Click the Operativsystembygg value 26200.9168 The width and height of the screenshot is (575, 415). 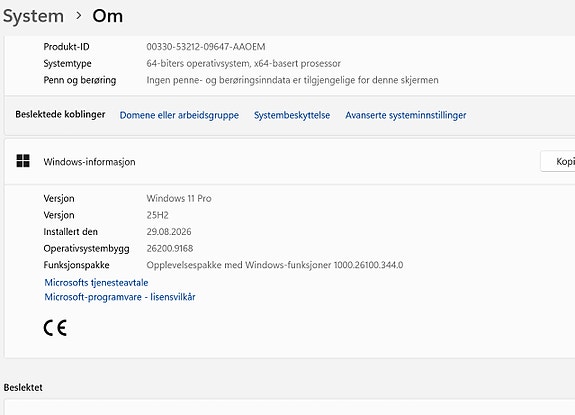pyautogui.click(x=170, y=248)
